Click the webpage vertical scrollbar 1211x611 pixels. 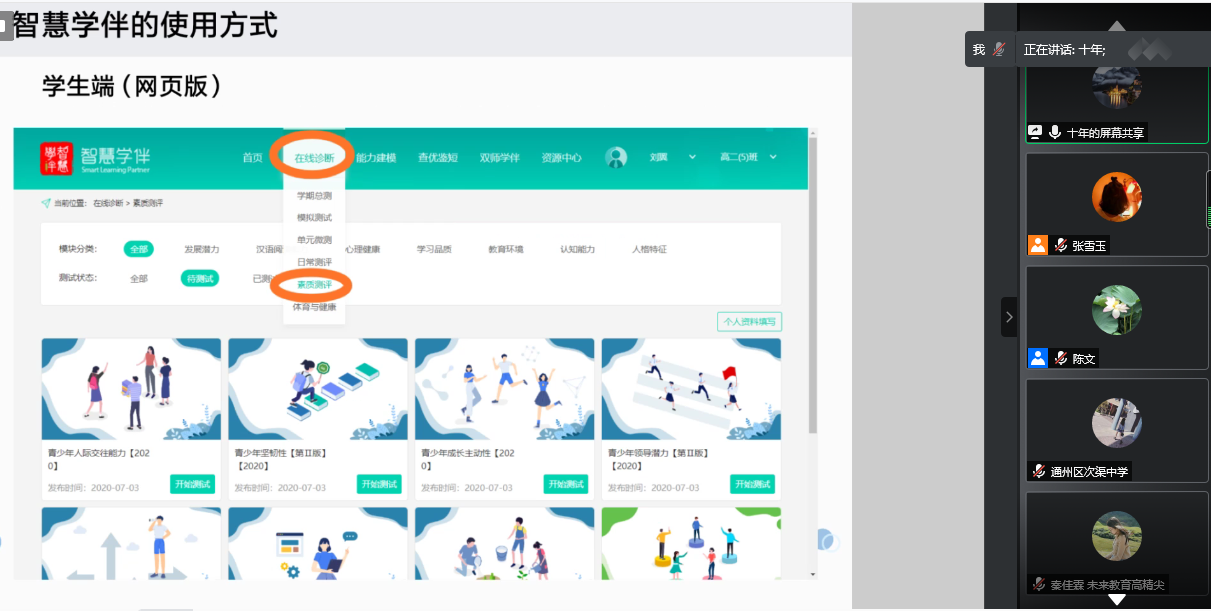point(812,300)
